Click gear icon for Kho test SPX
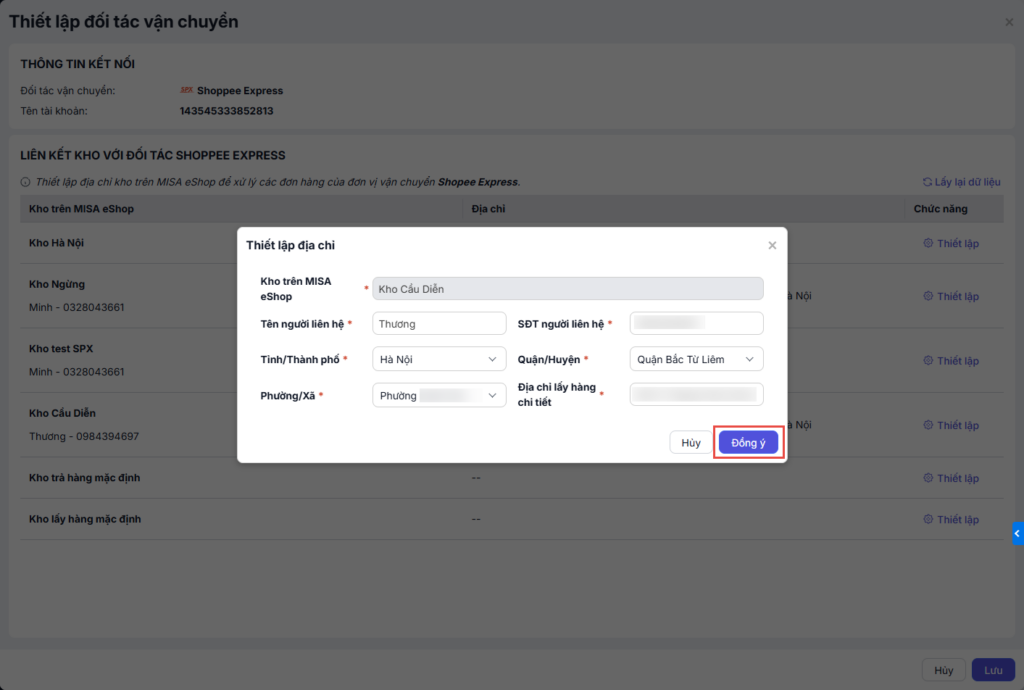 928,361
